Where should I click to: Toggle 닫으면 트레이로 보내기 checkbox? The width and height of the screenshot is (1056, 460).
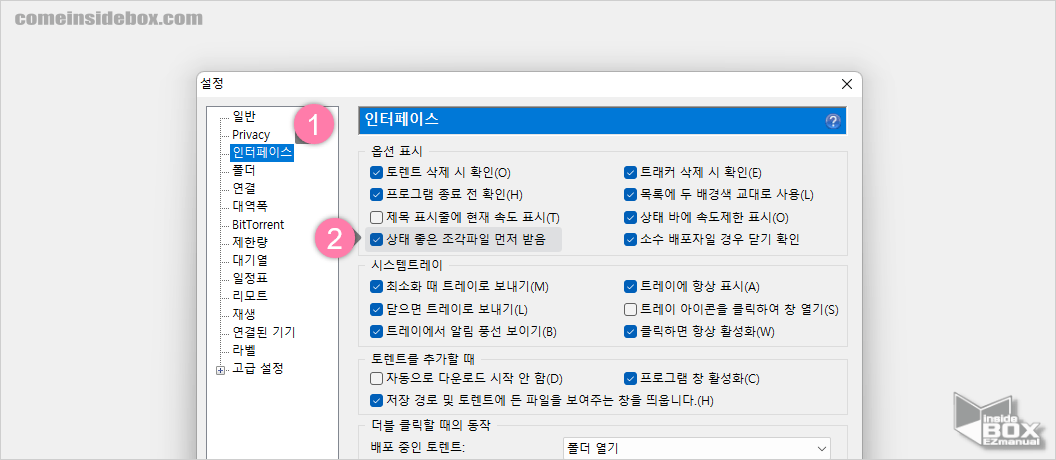coord(376,309)
